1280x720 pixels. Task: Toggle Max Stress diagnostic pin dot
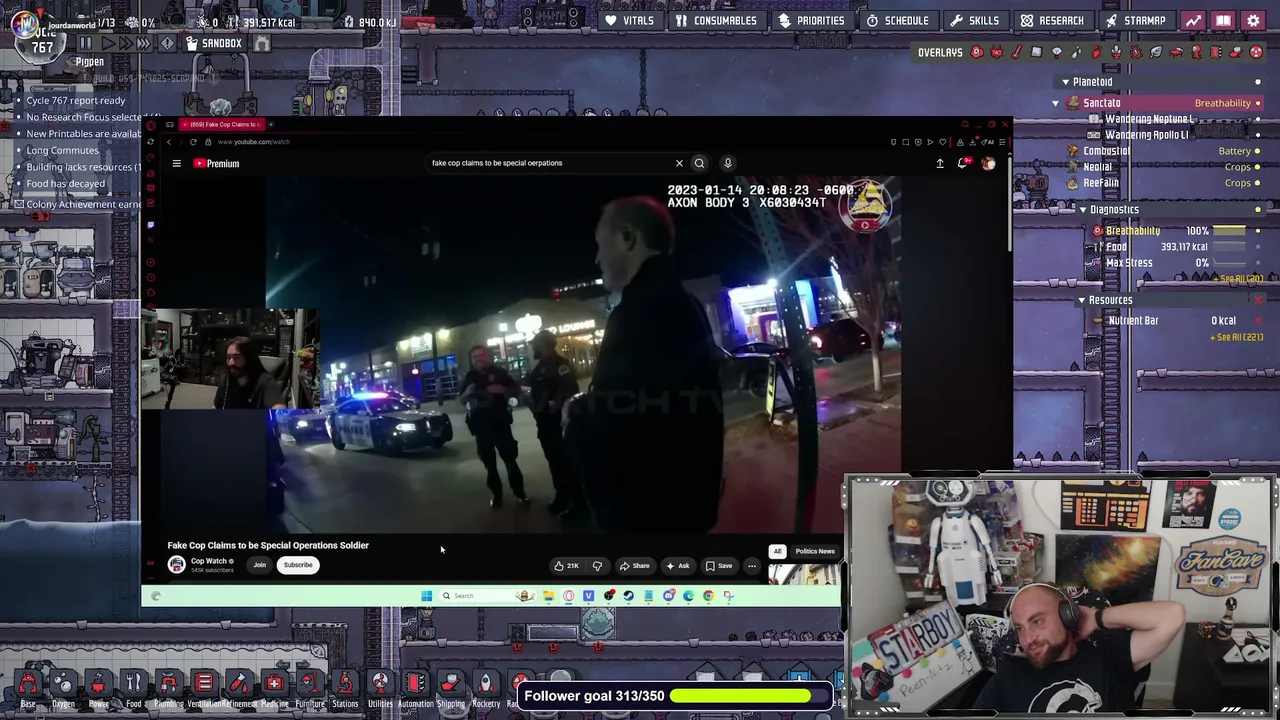(x=1258, y=263)
